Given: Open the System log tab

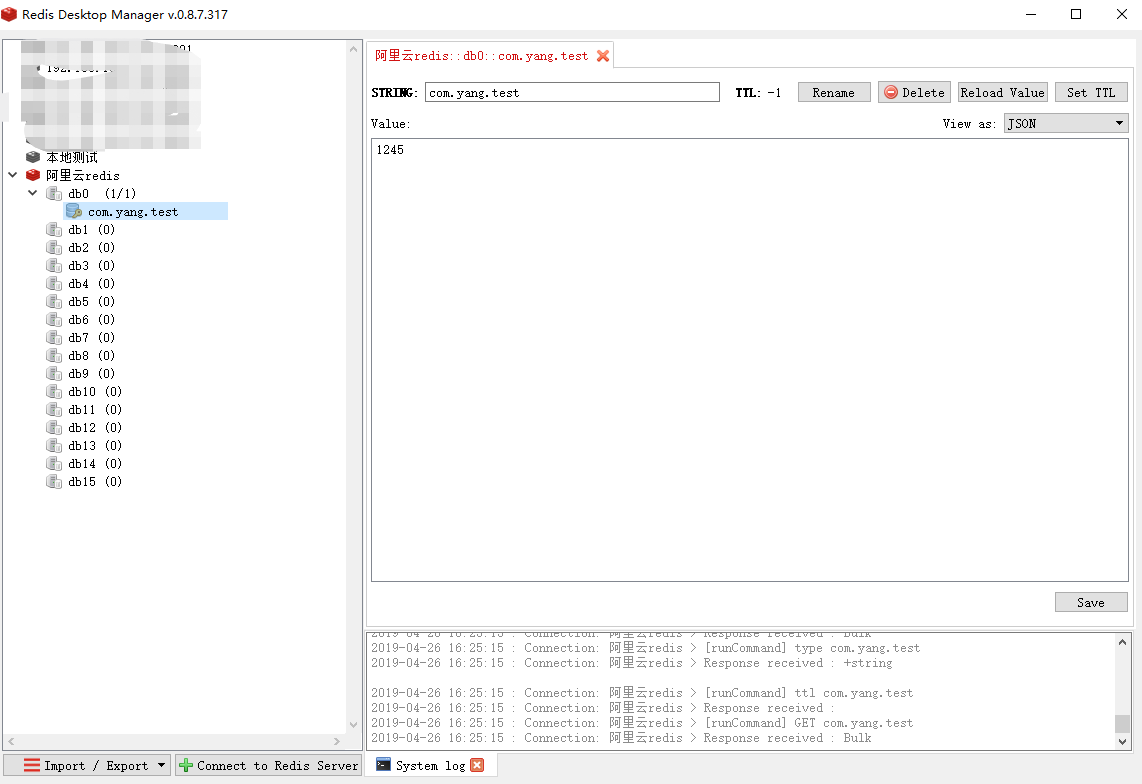Looking at the screenshot, I should click(x=430, y=765).
